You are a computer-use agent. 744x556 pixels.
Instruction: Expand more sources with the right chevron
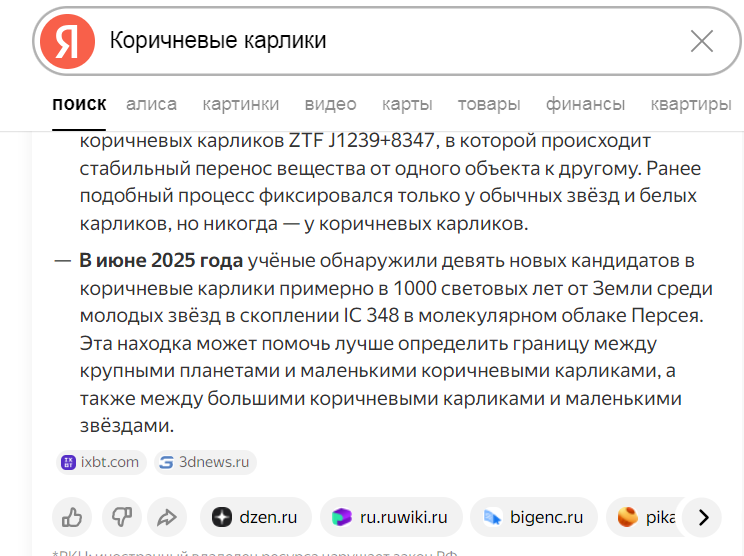pyautogui.click(x=703, y=517)
